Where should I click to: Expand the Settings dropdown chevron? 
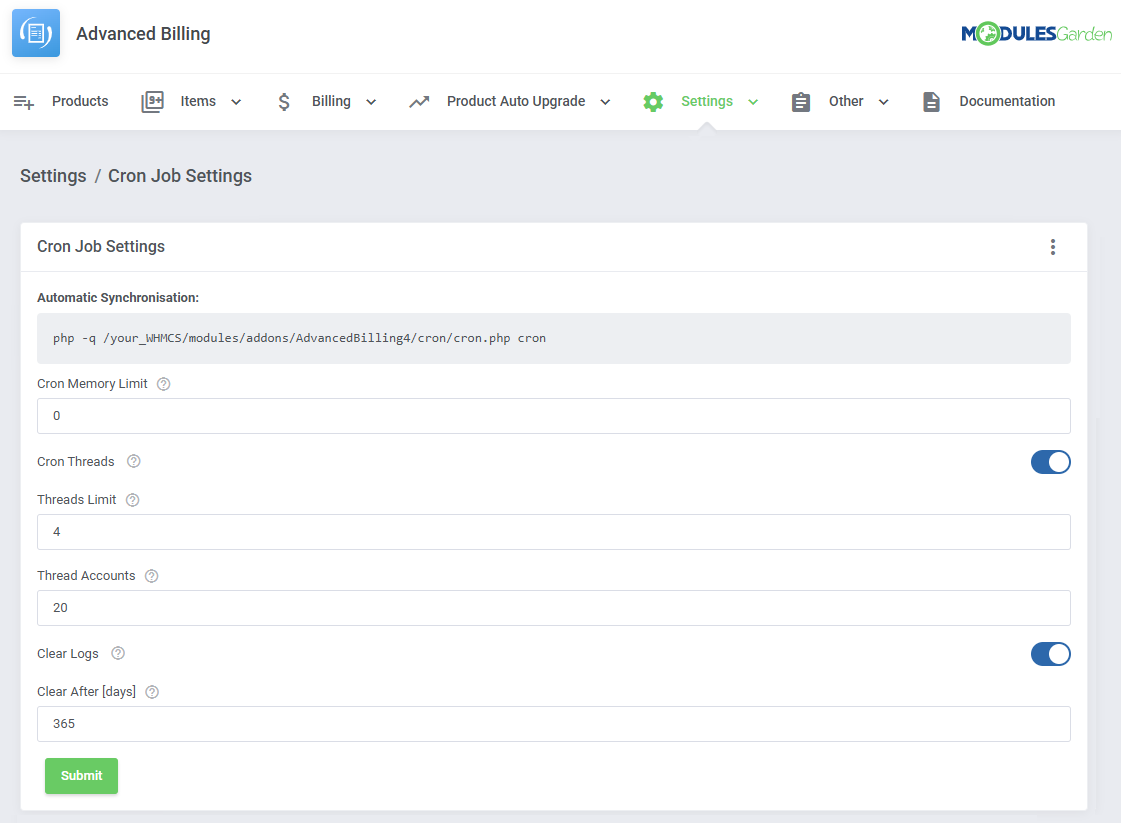[x=754, y=102]
